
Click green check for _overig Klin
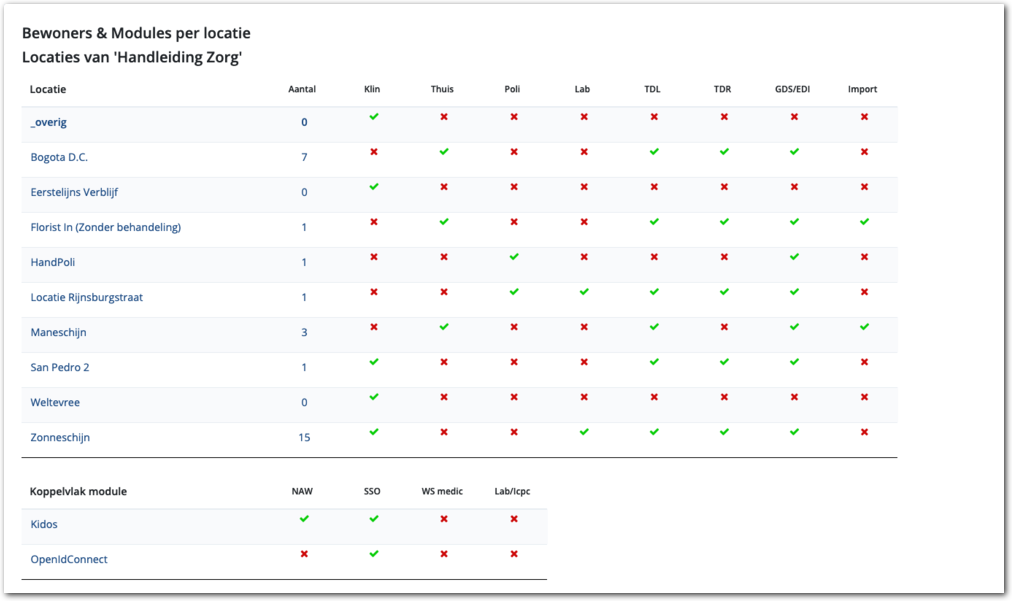tap(374, 117)
